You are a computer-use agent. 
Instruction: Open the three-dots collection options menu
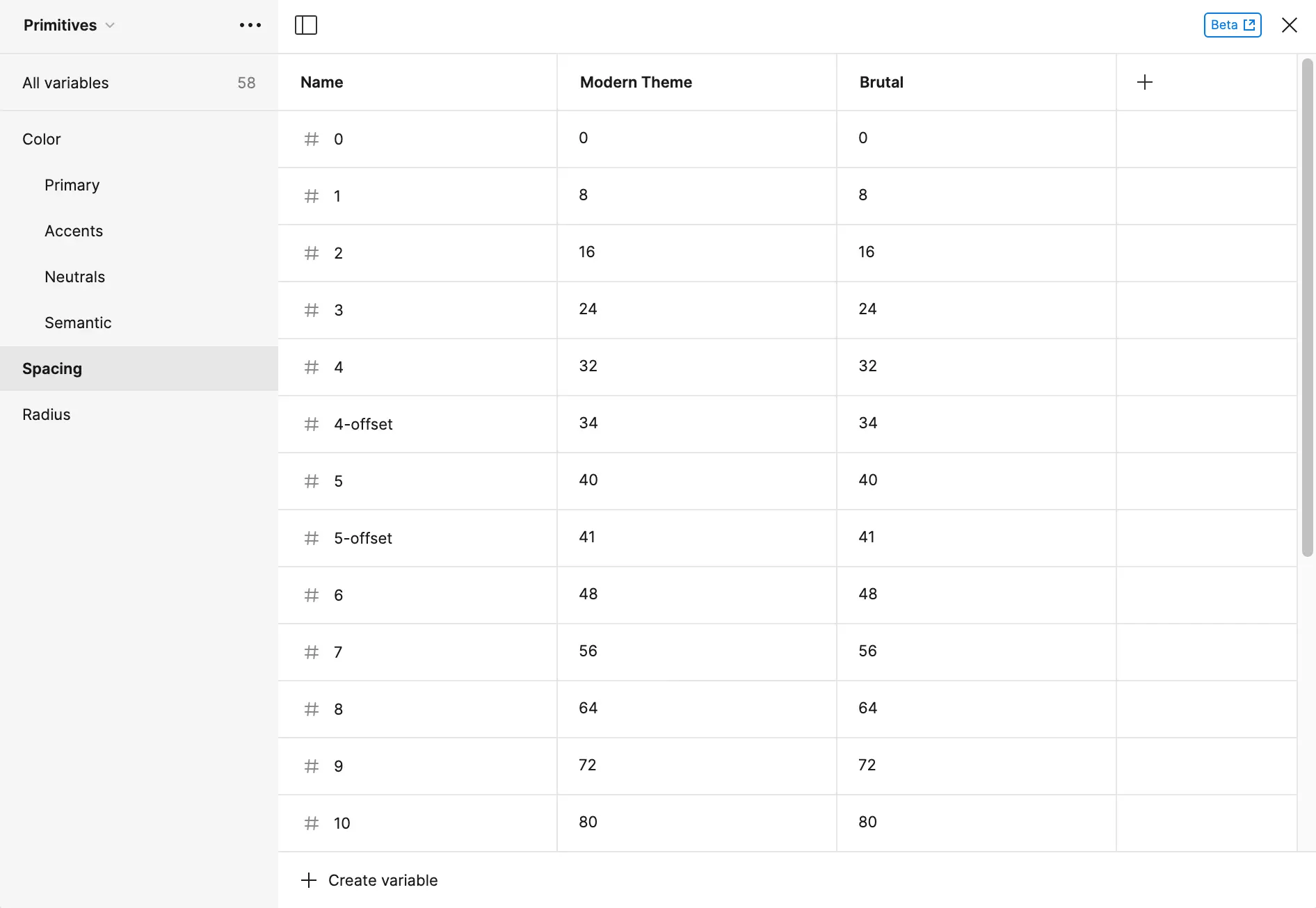(250, 25)
